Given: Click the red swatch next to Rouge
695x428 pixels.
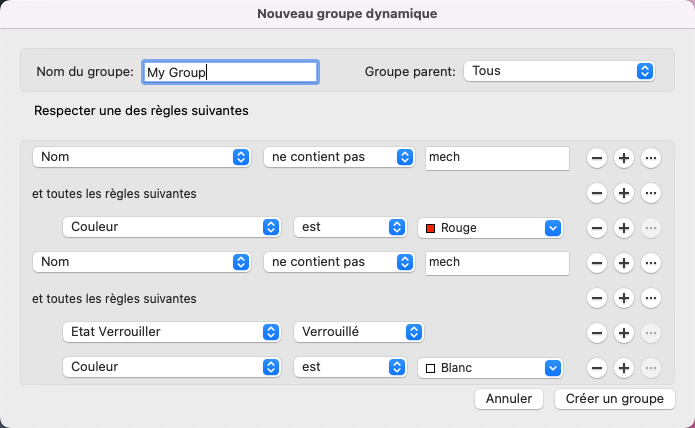Looking at the screenshot, I should (431, 228).
